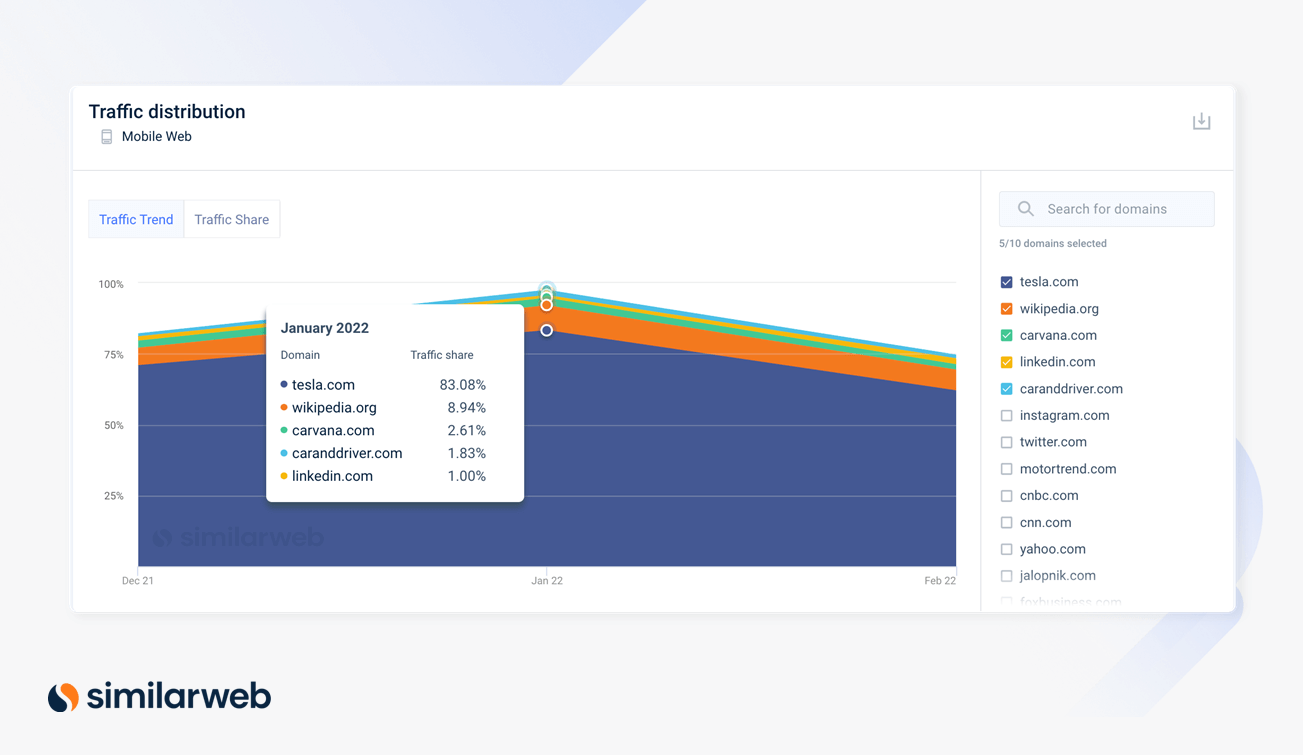Click the Feb 22 axis label

(x=940, y=581)
